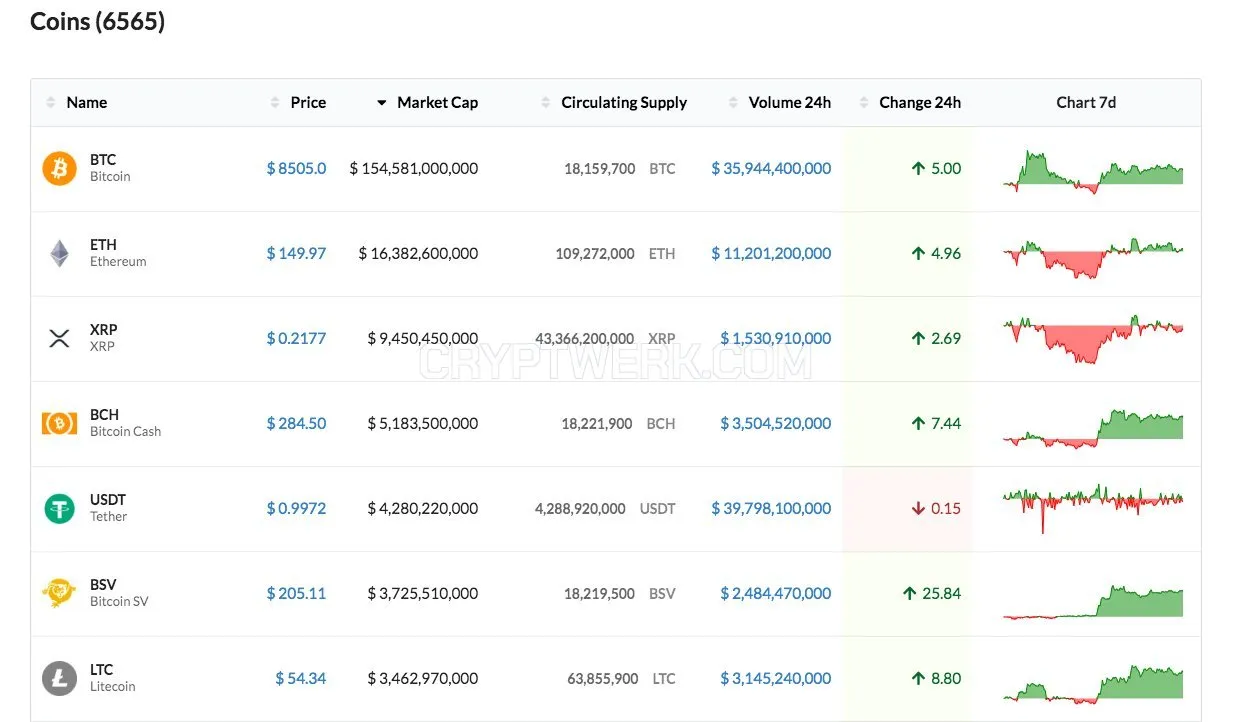
Task: Open the USDT price link $ 0.9972
Action: click(296, 508)
